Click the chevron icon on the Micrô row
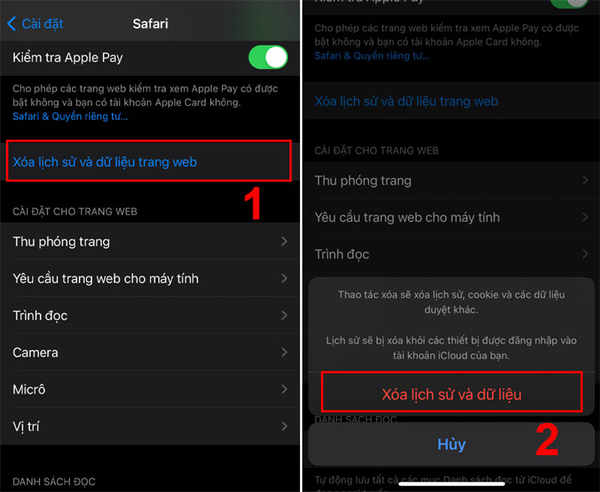The width and height of the screenshot is (600, 492). 284,389
